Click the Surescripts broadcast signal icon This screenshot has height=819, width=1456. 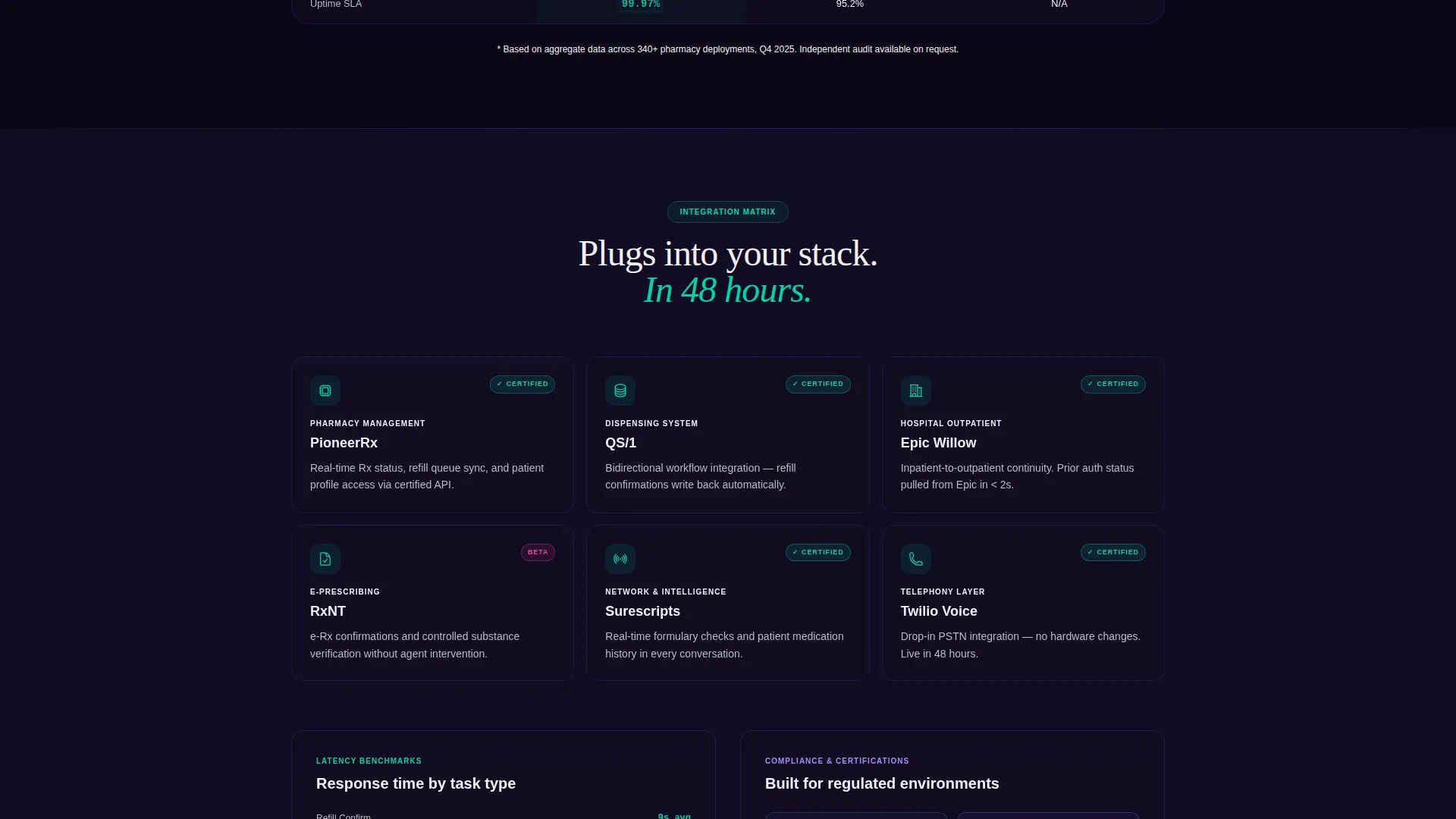[x=620, y=559]
